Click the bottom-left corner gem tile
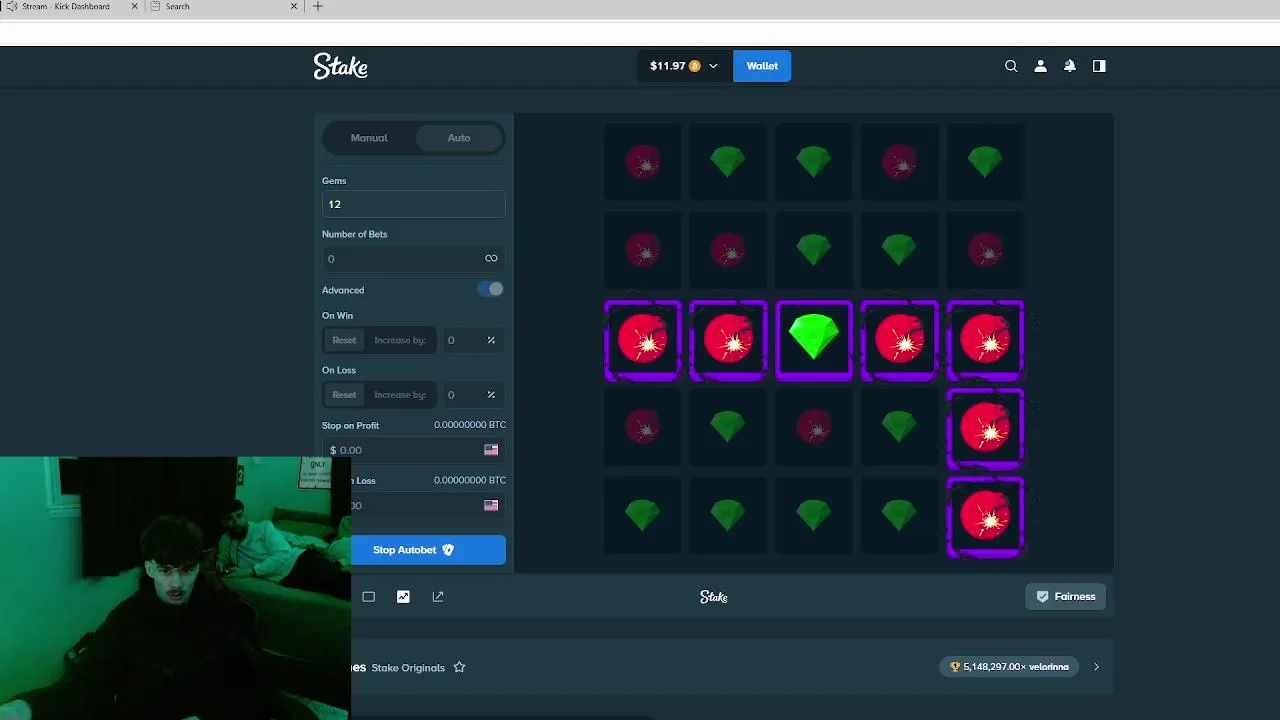Image resolution: width=1280 pixels, height=720 pixels. pos(643,516)
